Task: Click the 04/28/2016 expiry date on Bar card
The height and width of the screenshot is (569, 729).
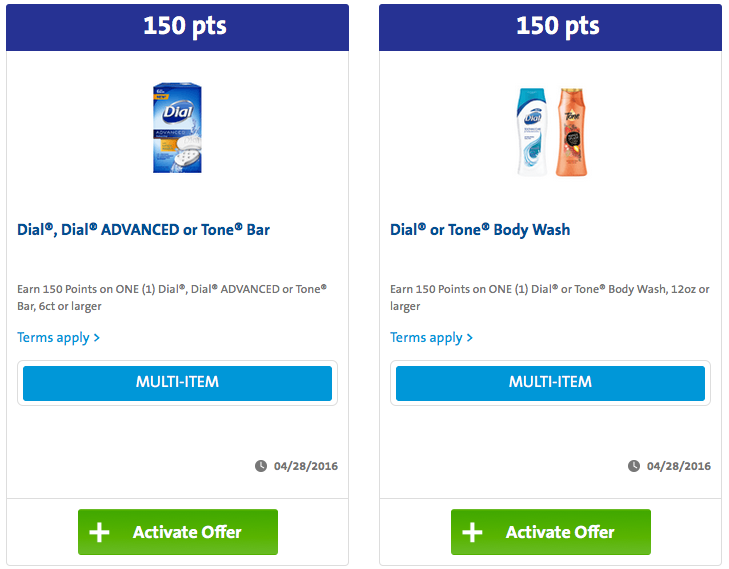Action: 305,466
